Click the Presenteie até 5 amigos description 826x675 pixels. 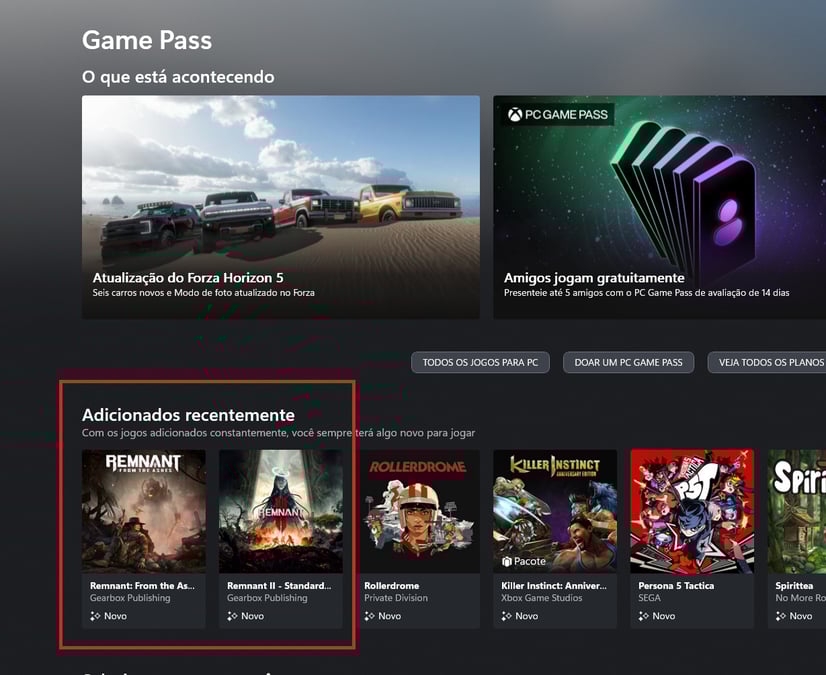(x=647, y=292)
